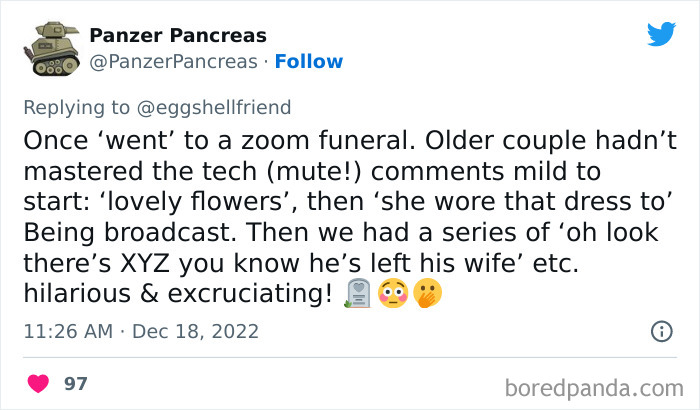The width and height of the screenshot is (700, 410).
Task: Open the tweet info circle icon
Action: click(x=661, y=331)
